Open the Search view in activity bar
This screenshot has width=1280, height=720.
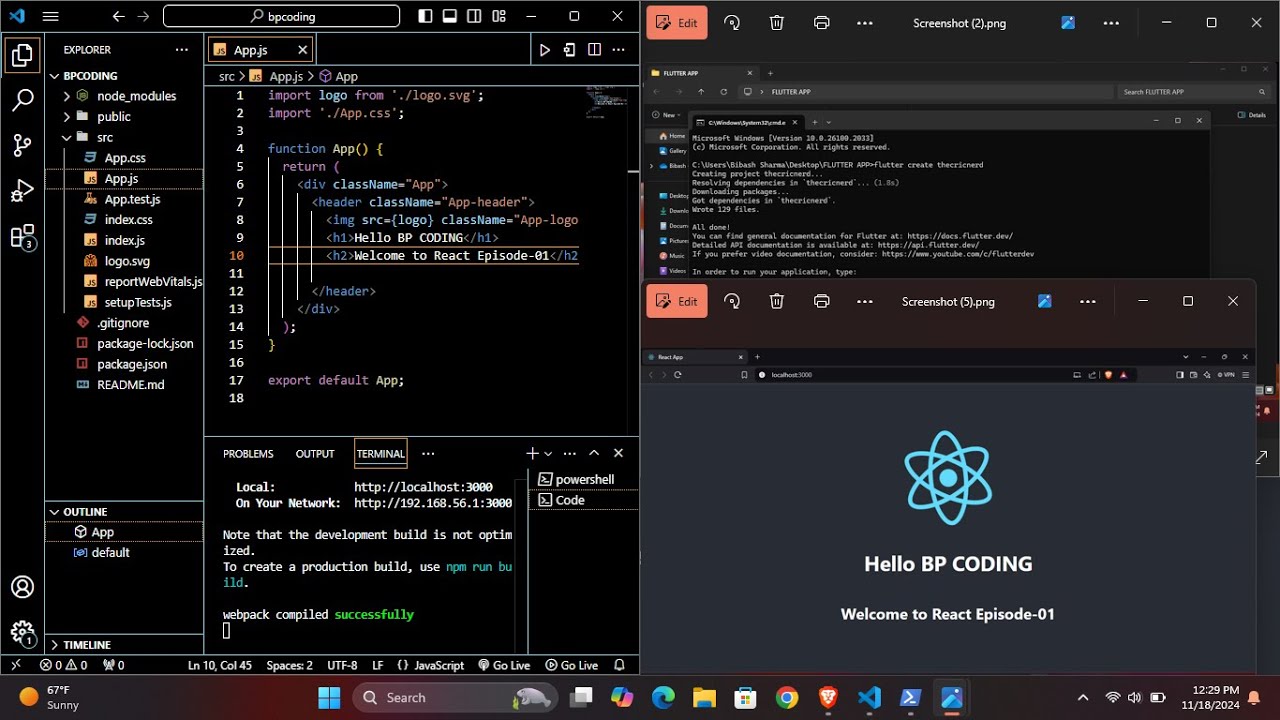22,100
